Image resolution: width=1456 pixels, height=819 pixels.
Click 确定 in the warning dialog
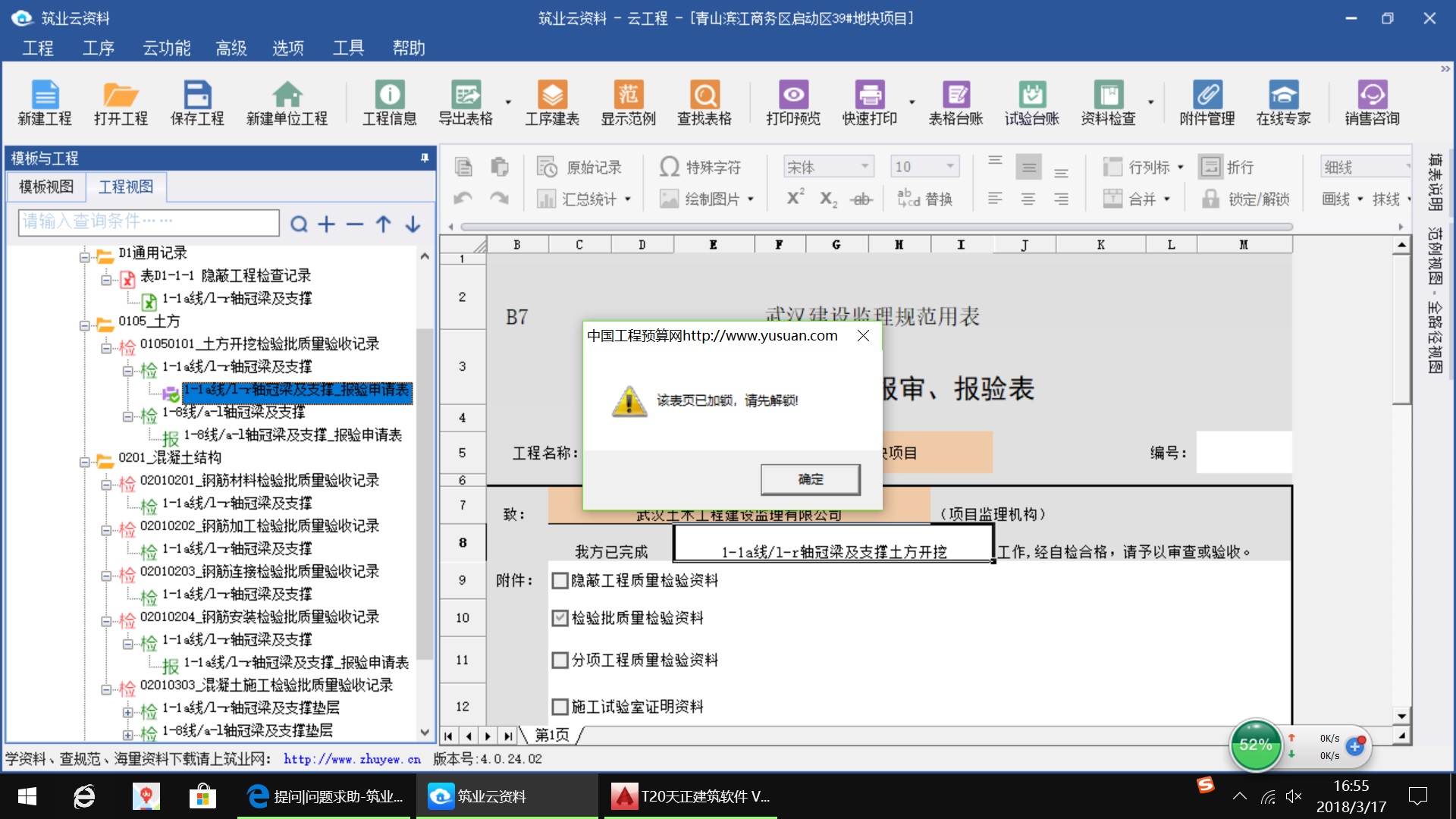pos(810,479)
